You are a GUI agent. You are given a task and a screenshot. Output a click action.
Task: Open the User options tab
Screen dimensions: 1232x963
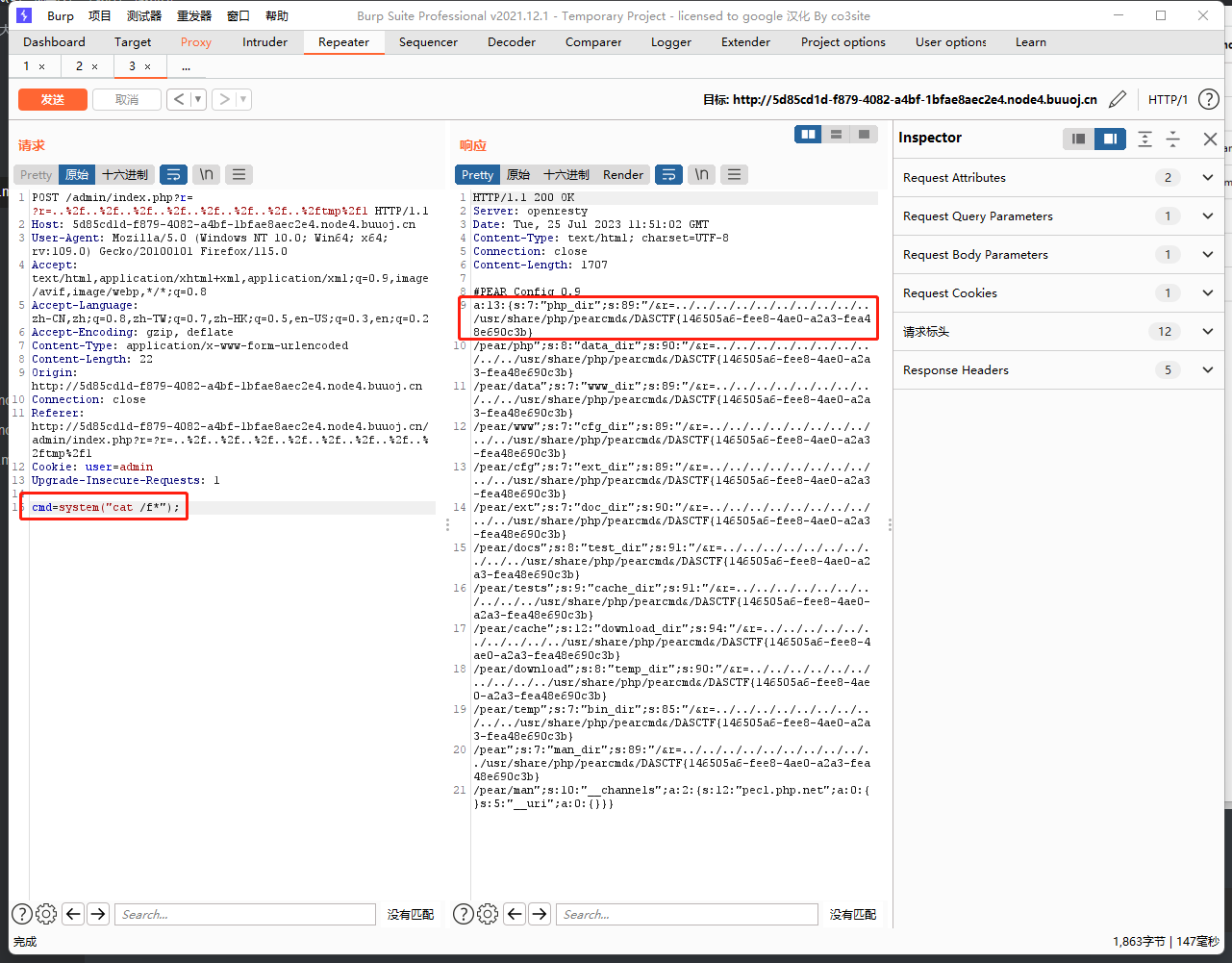(951, 42)
